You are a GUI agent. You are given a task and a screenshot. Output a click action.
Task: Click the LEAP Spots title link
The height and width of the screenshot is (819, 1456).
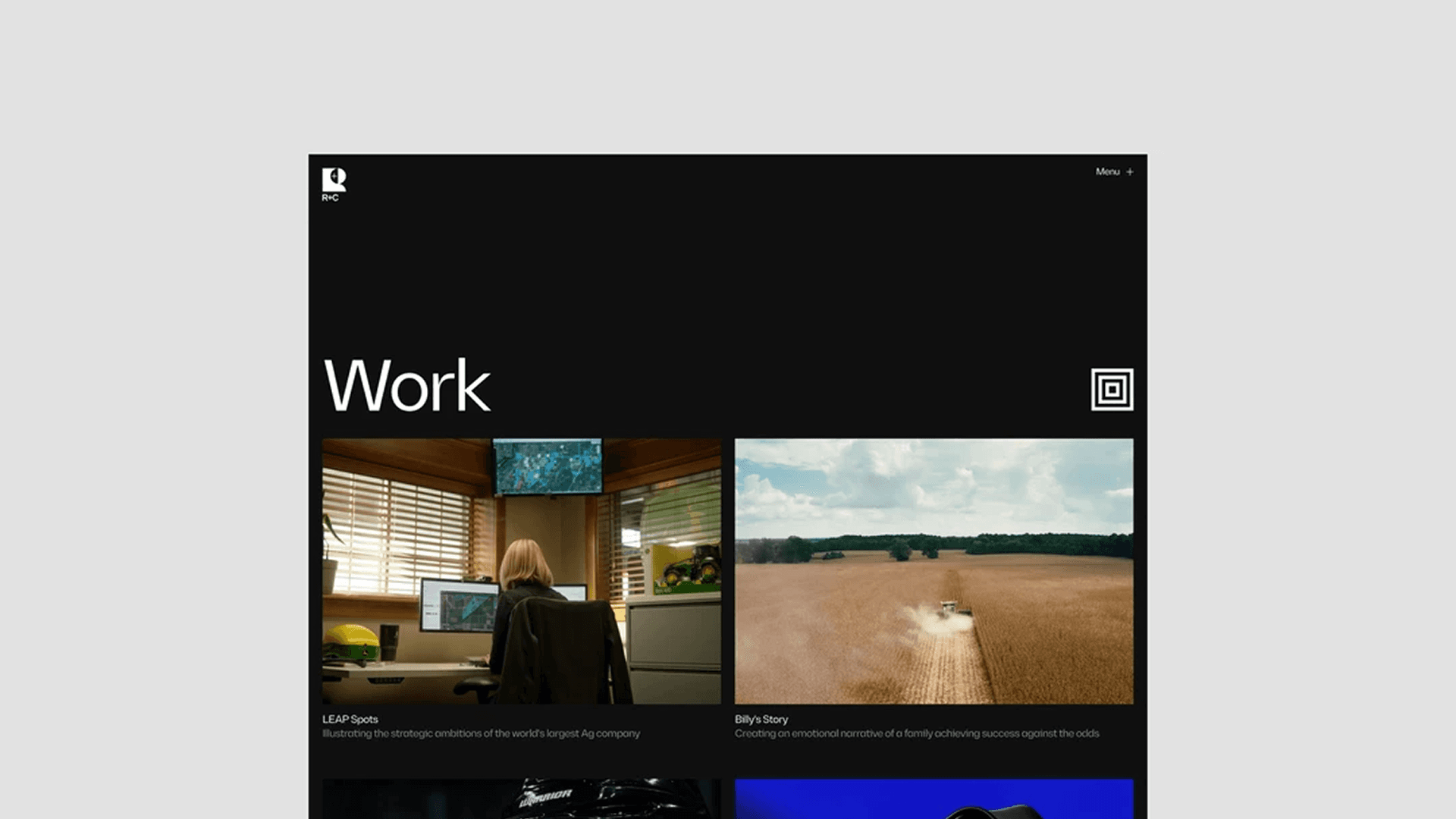(x=350, y=719)
